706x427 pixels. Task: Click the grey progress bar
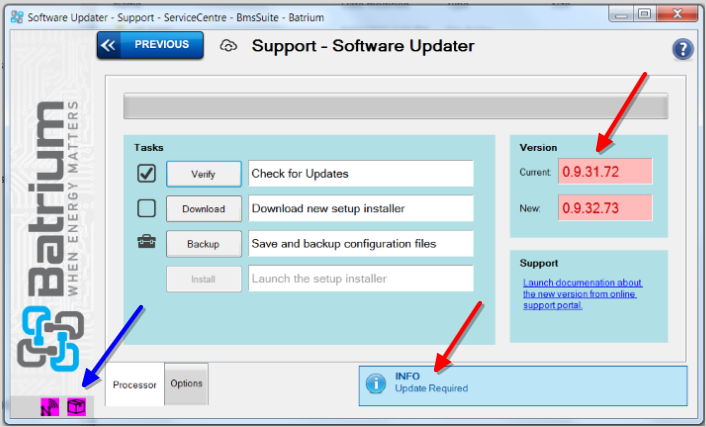[x=396, y=106]
